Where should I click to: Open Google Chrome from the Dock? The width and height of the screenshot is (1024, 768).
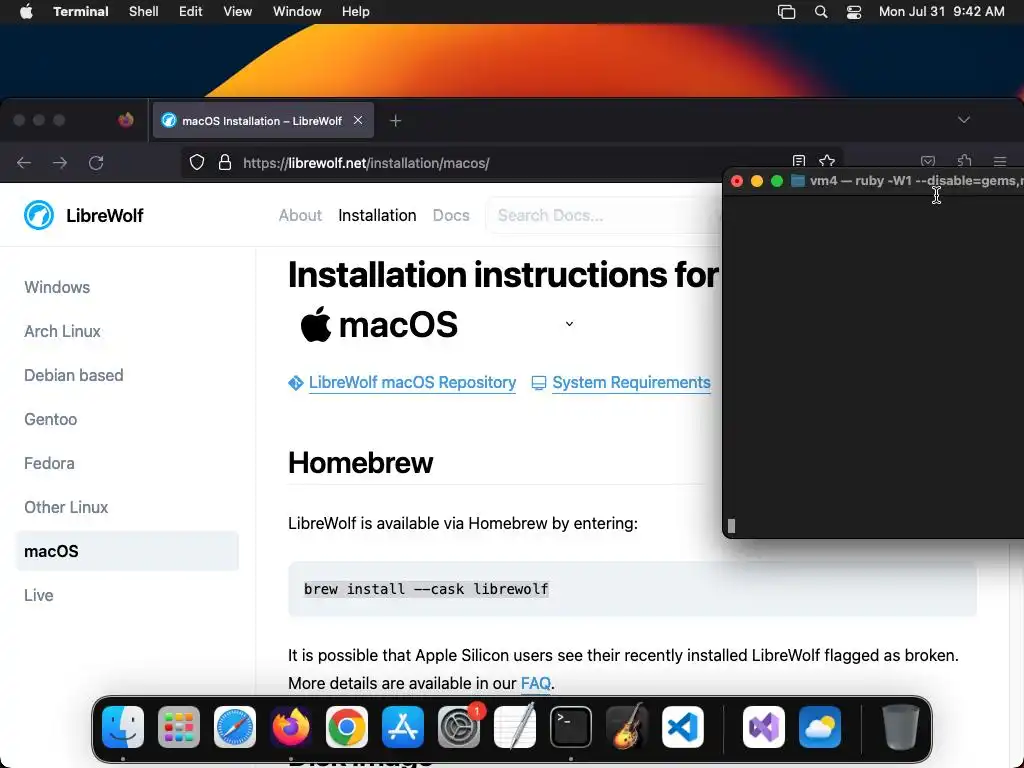347,727
